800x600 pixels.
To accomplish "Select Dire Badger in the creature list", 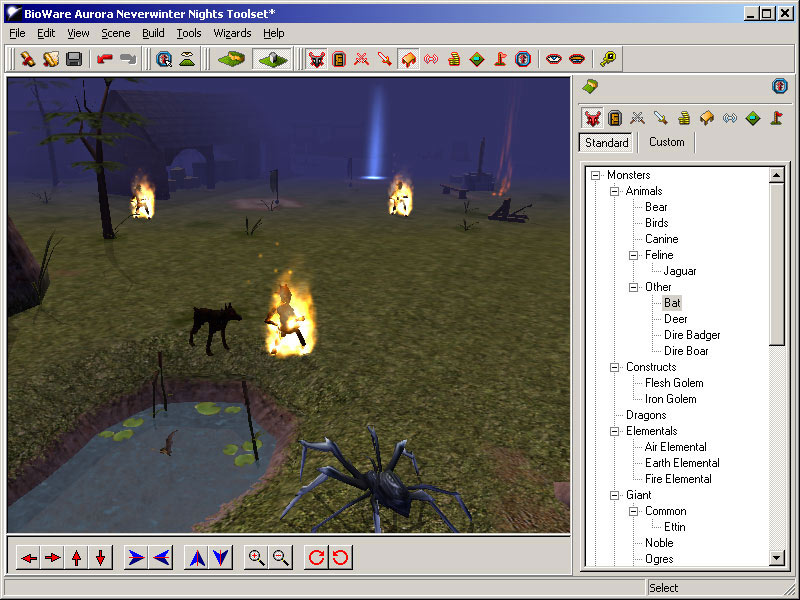I will point(692,335).
